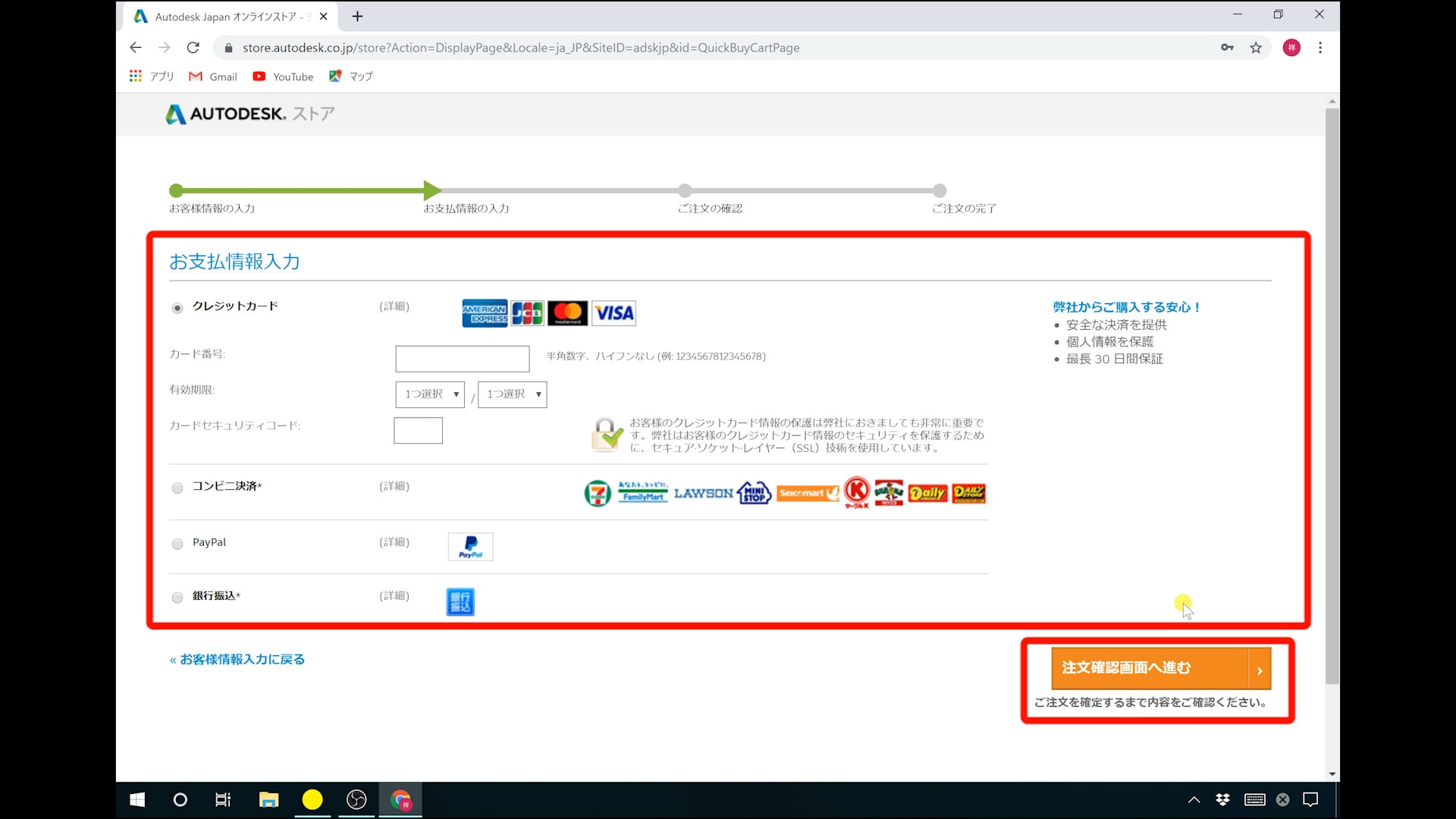
Task: Click the card number input field
Action: tap(463, 359)
